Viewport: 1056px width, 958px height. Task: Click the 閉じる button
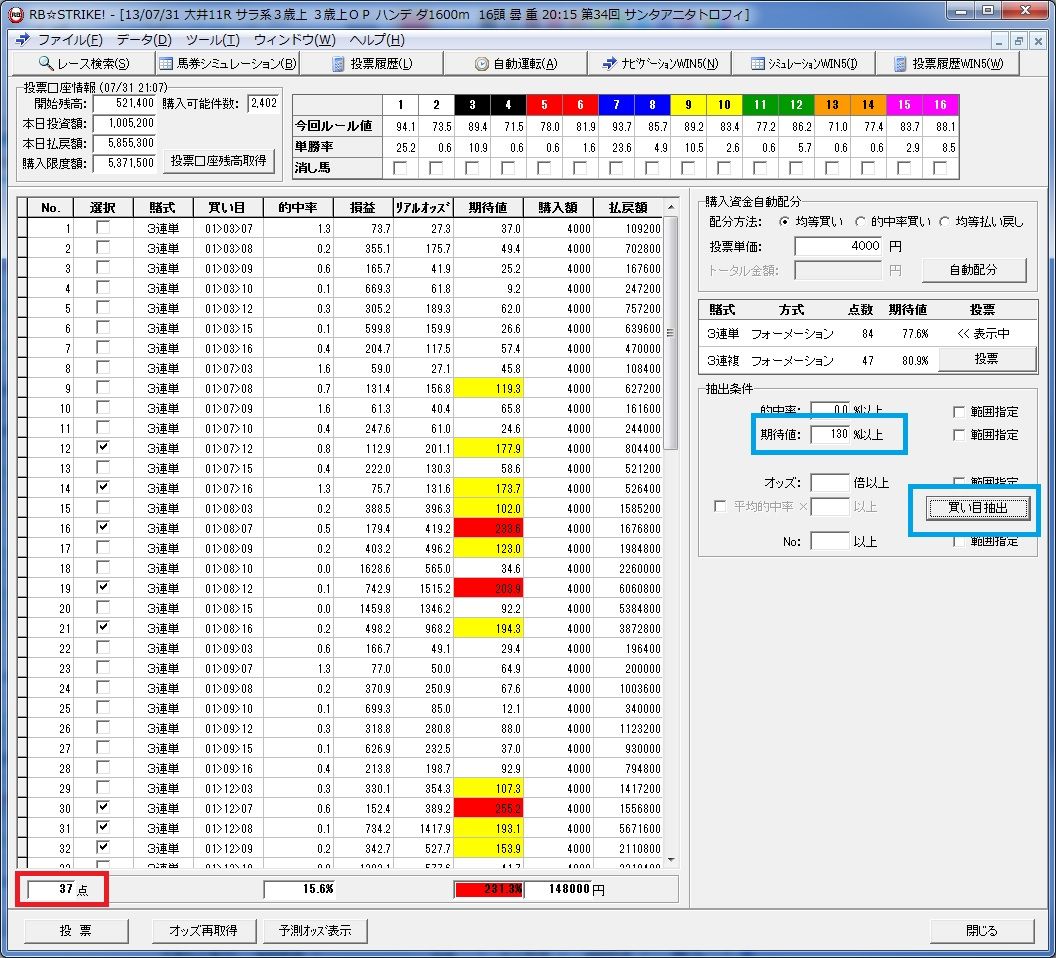click(982, 931)
